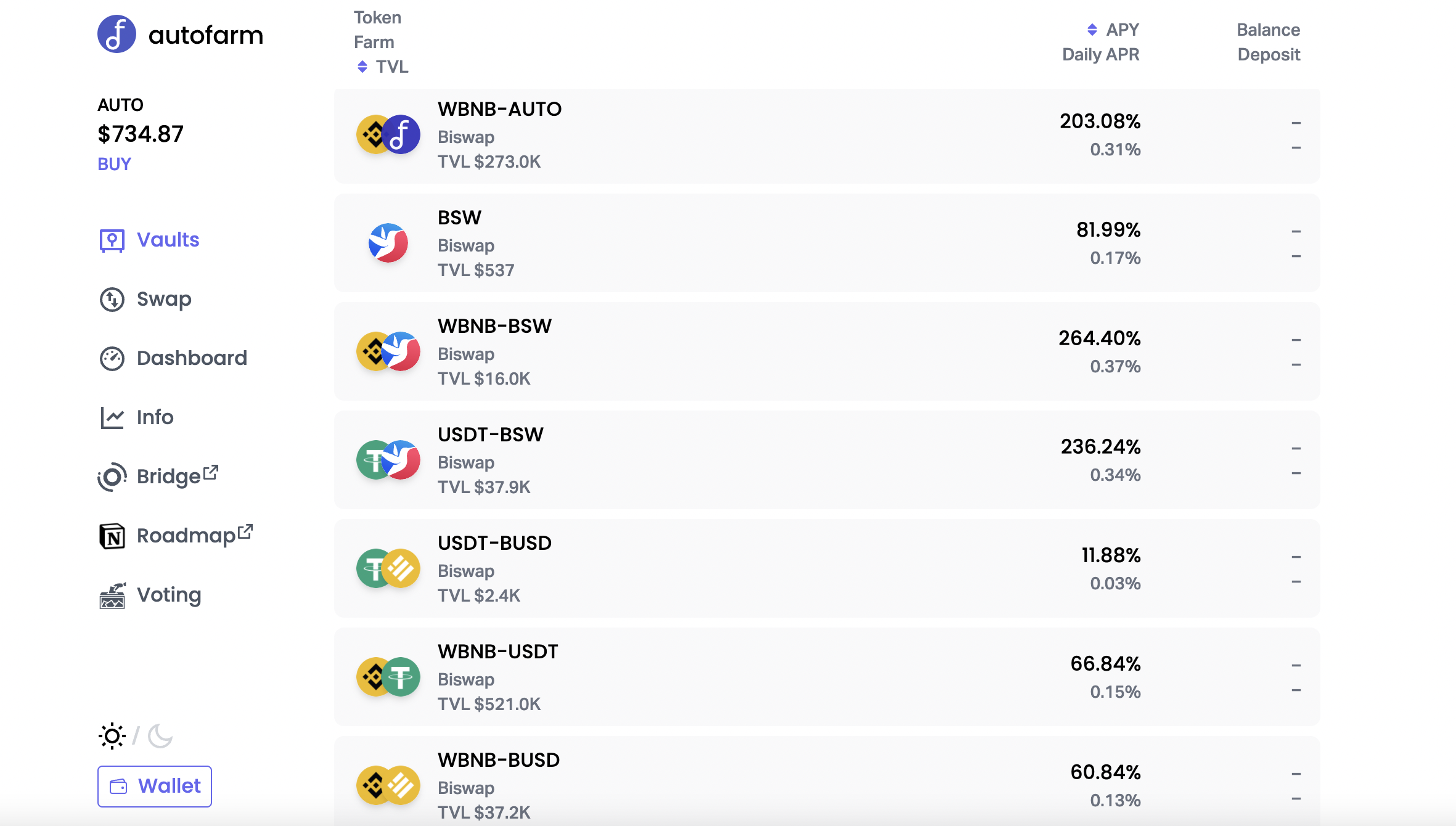Click the USDT-BUSD pair icon
The height and width of the screenshot is (826, 1456).
click(x=388, y=568)
